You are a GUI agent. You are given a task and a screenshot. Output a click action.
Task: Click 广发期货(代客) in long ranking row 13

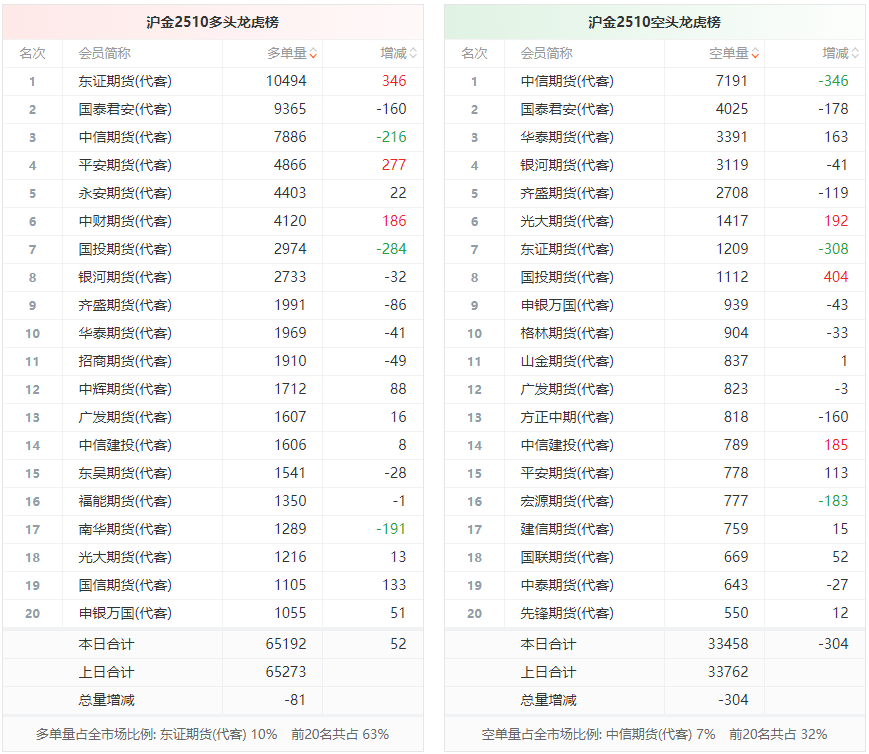125,417
